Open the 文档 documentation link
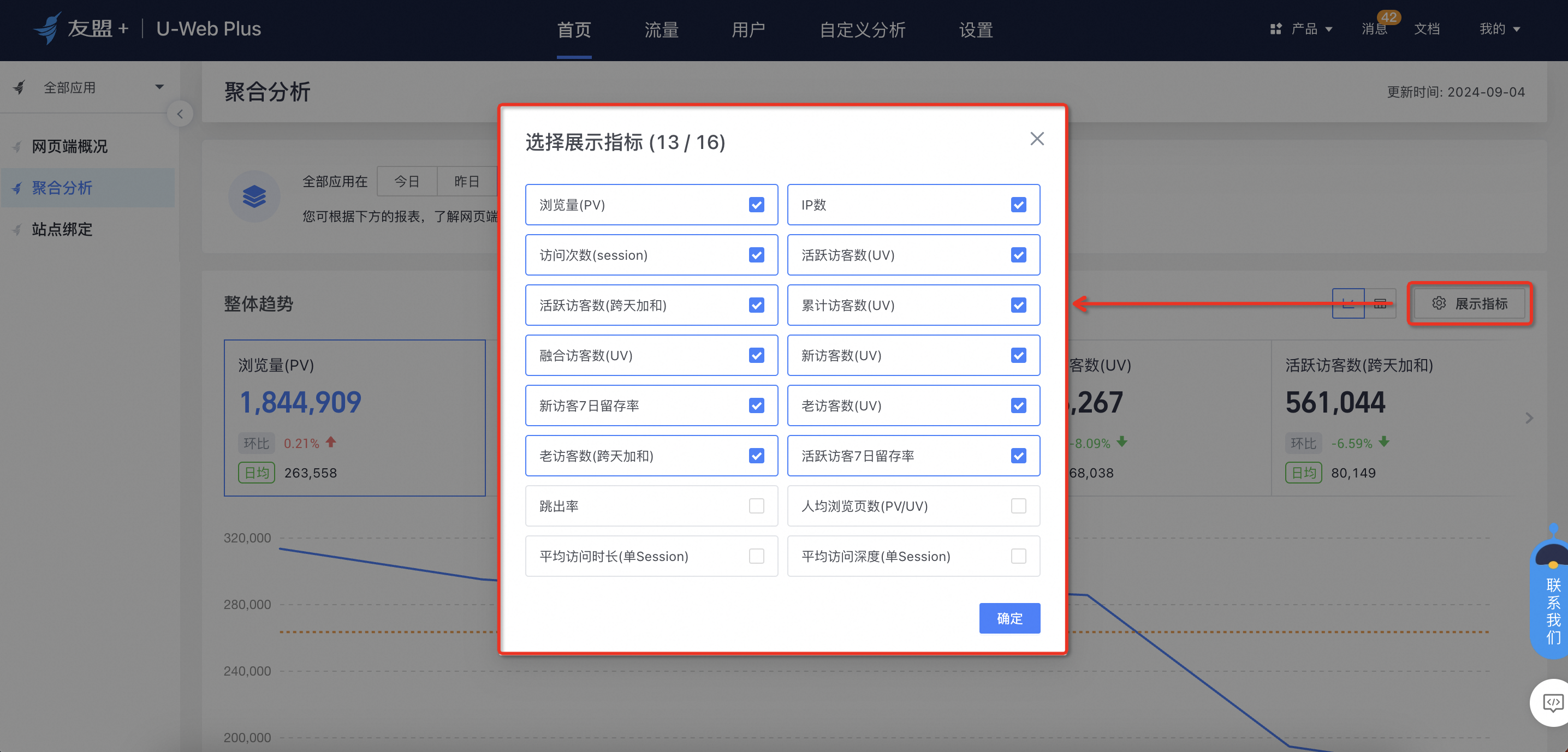Image resolution: width=1568 pixels, height=752 pixels. (x=1427, y=28)
